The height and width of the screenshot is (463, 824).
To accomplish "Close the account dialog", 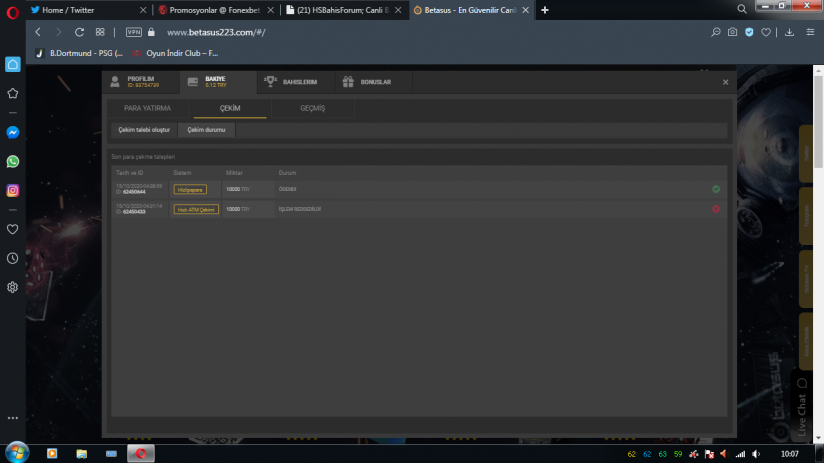I will click(725, 82).
